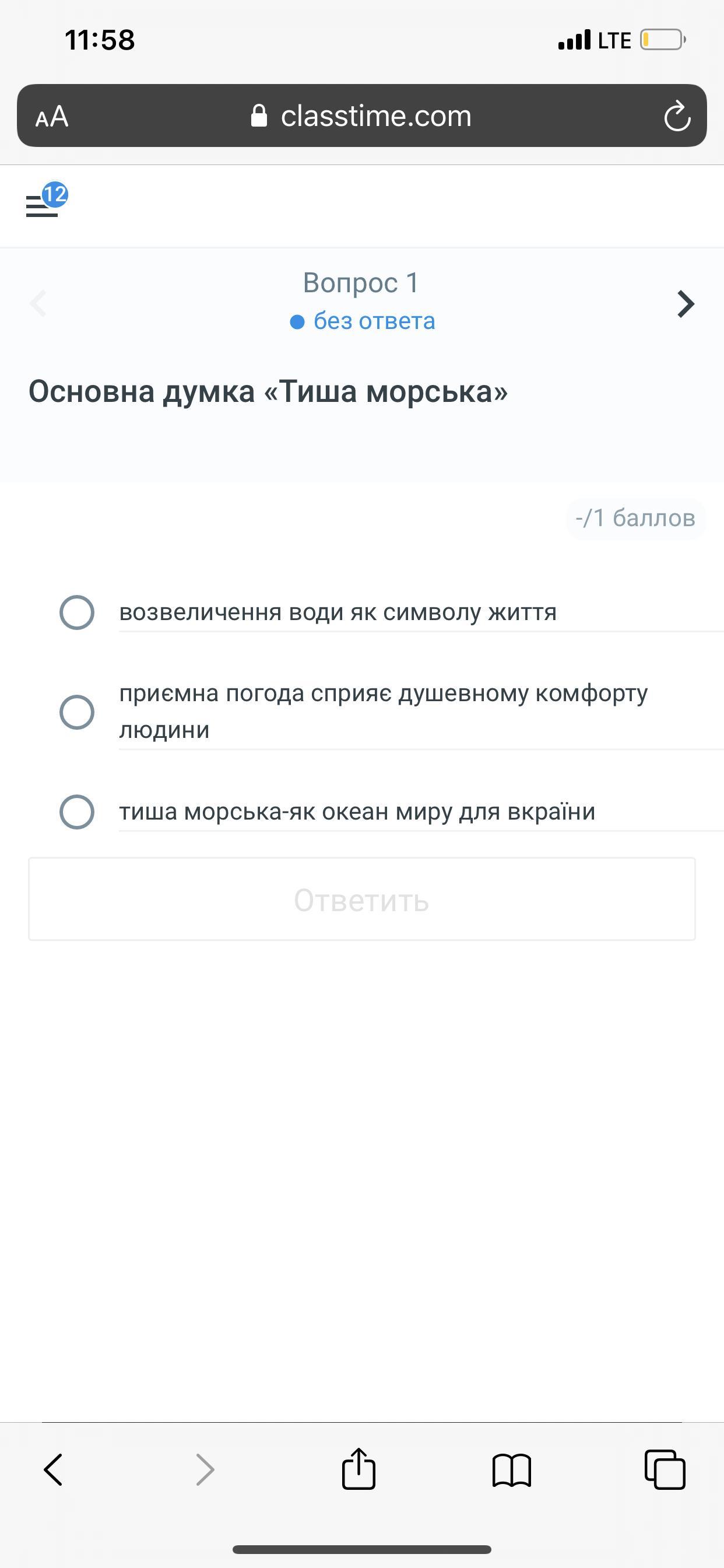Tap the Safari forward arrow
The image size is (724, 1568).
click(x=205, y=1470)
